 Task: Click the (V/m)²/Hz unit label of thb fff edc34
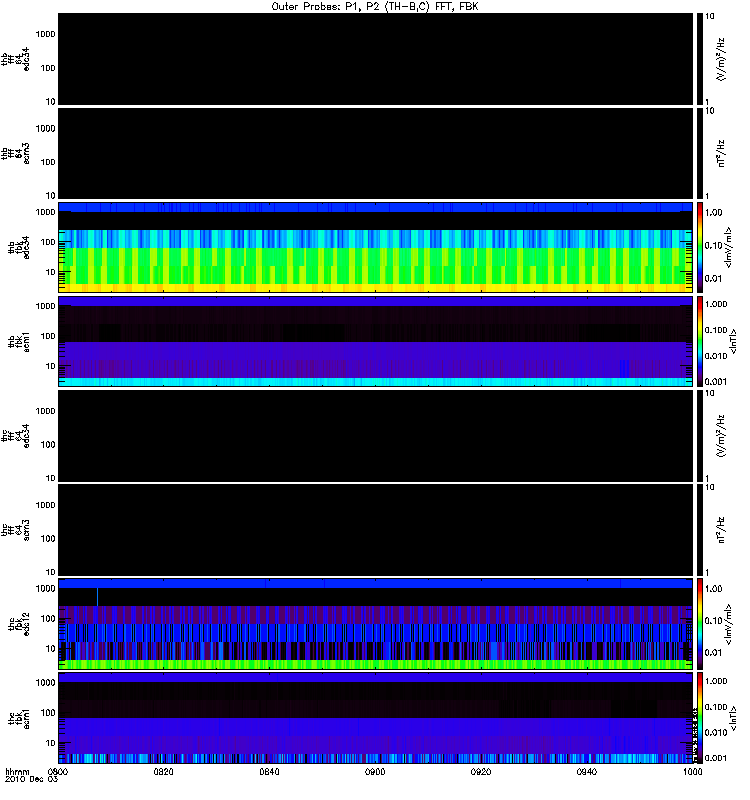click(x=720, y=60)
